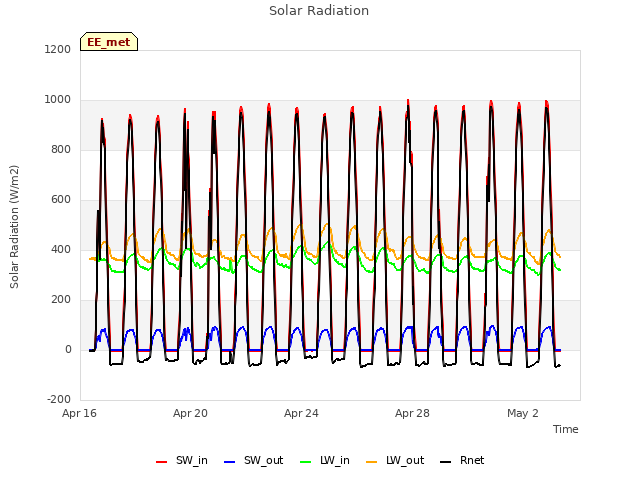Click the Apr 16 x-axis tick label

pyautogui.click(x=79, y=413)
